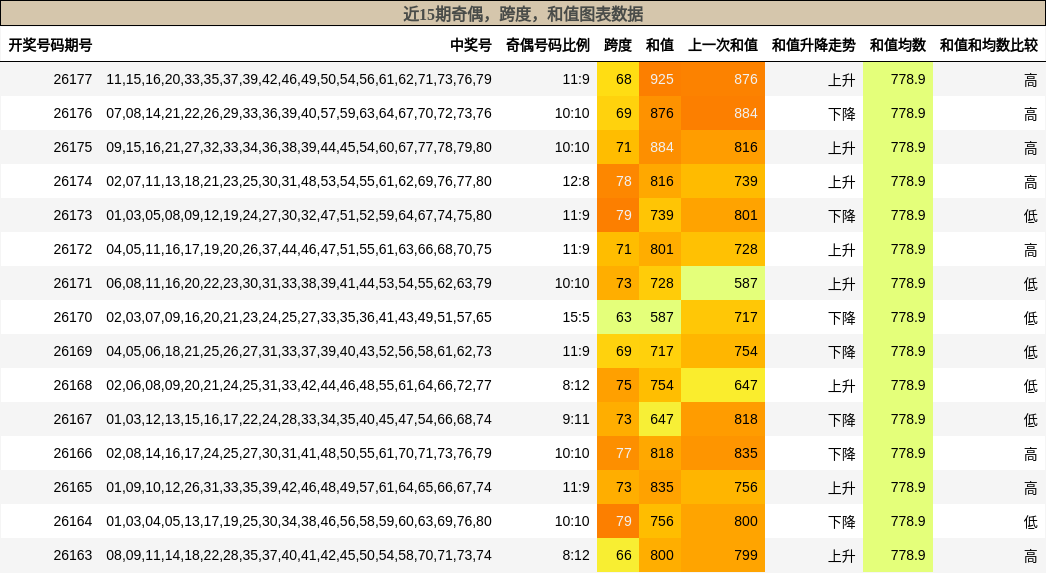
Task: Select issue number 26163
Action: 73,556
